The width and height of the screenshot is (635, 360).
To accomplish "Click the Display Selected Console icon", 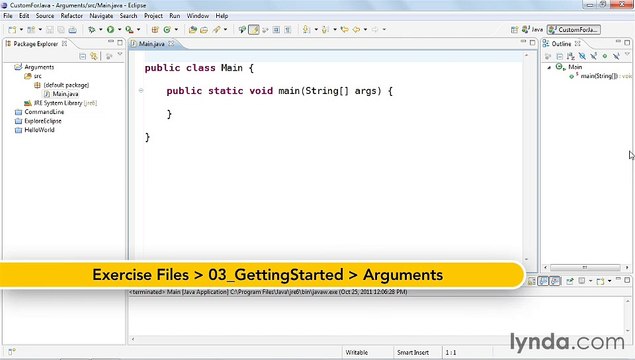I will (x=582, y=281).
